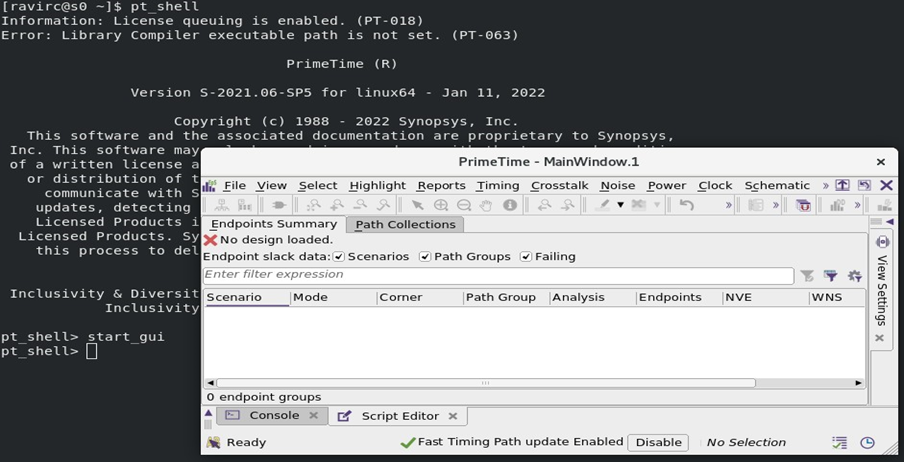Expand toolbar overflow after histogram icon
This screenshot has height=462, width=904.
[858, 205]
